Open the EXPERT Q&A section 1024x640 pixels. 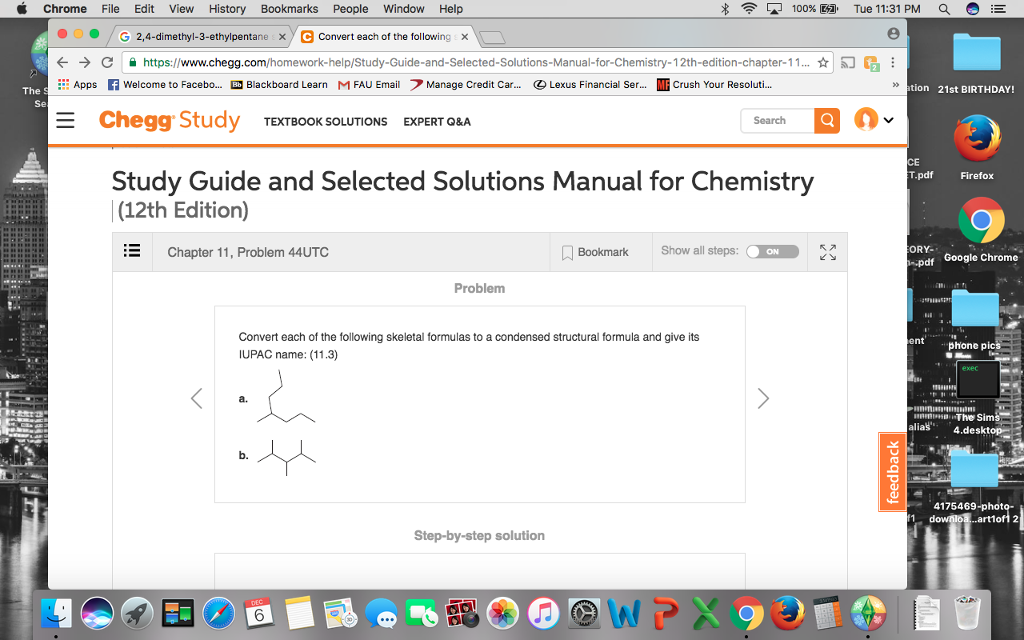point(437,121)
